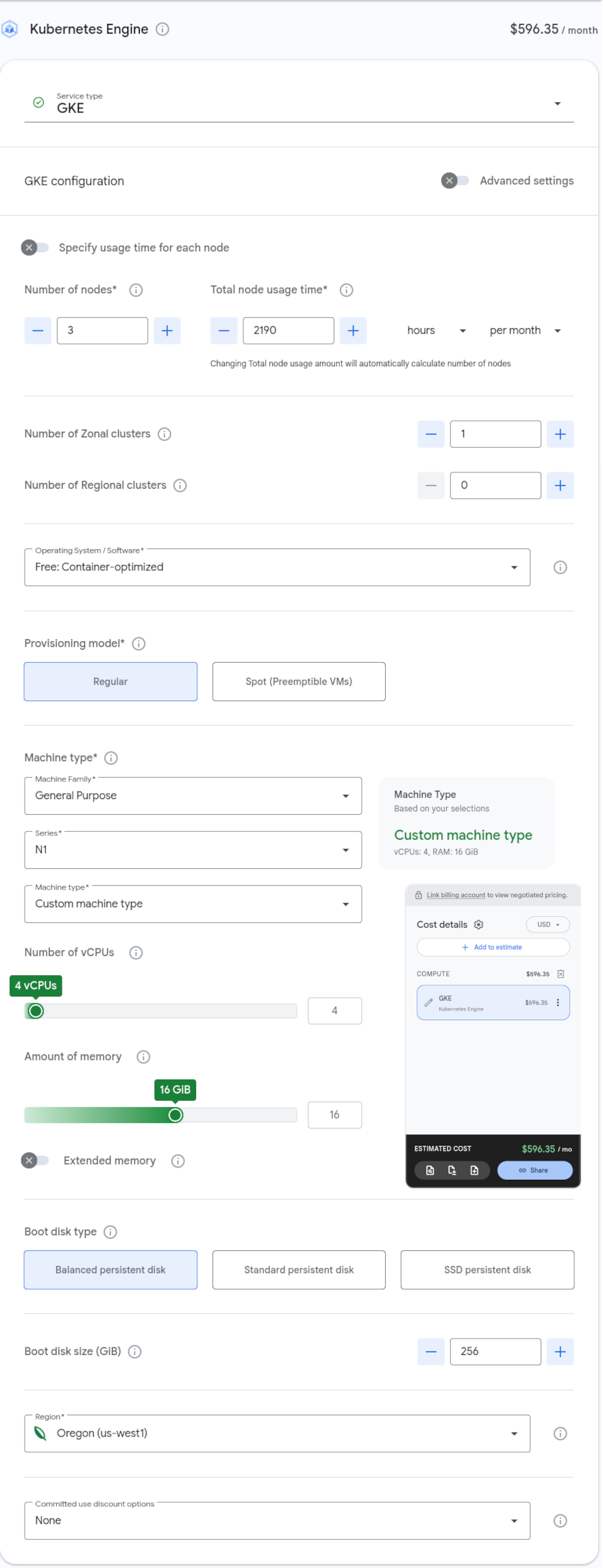Click the green leaf icon in Region field

click(40, 1434)
